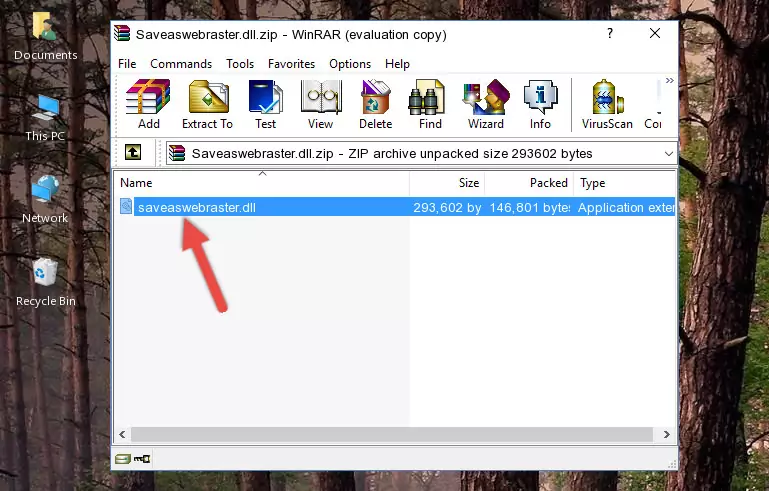769x491 pixels.
Task: Click the disk drive status bar icon
Action: (122, 459)
